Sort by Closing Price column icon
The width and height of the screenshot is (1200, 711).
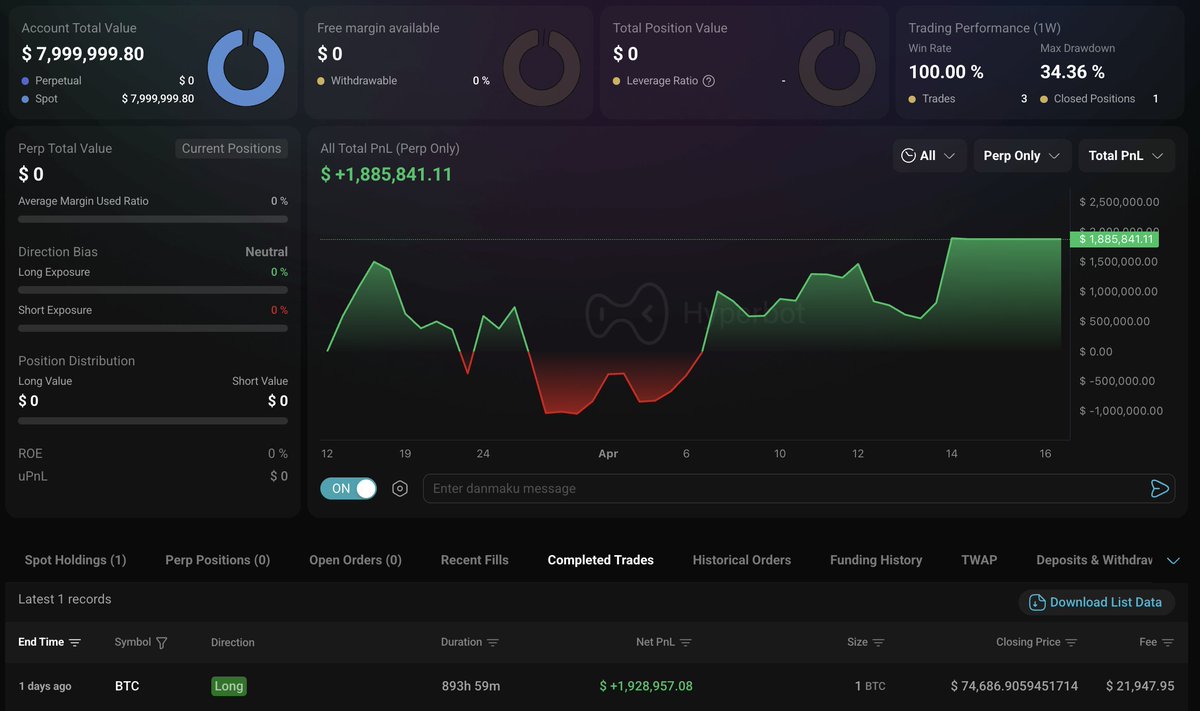pyautogui.click(x=1071, y=643)
